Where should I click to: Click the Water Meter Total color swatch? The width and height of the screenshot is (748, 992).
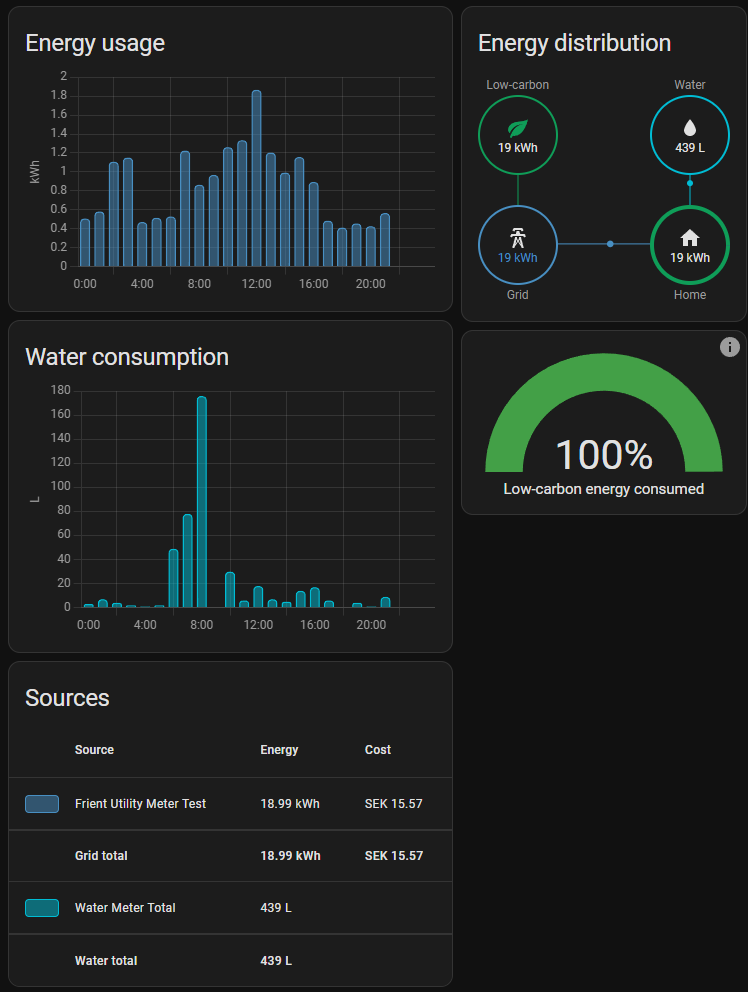[41, 907]
